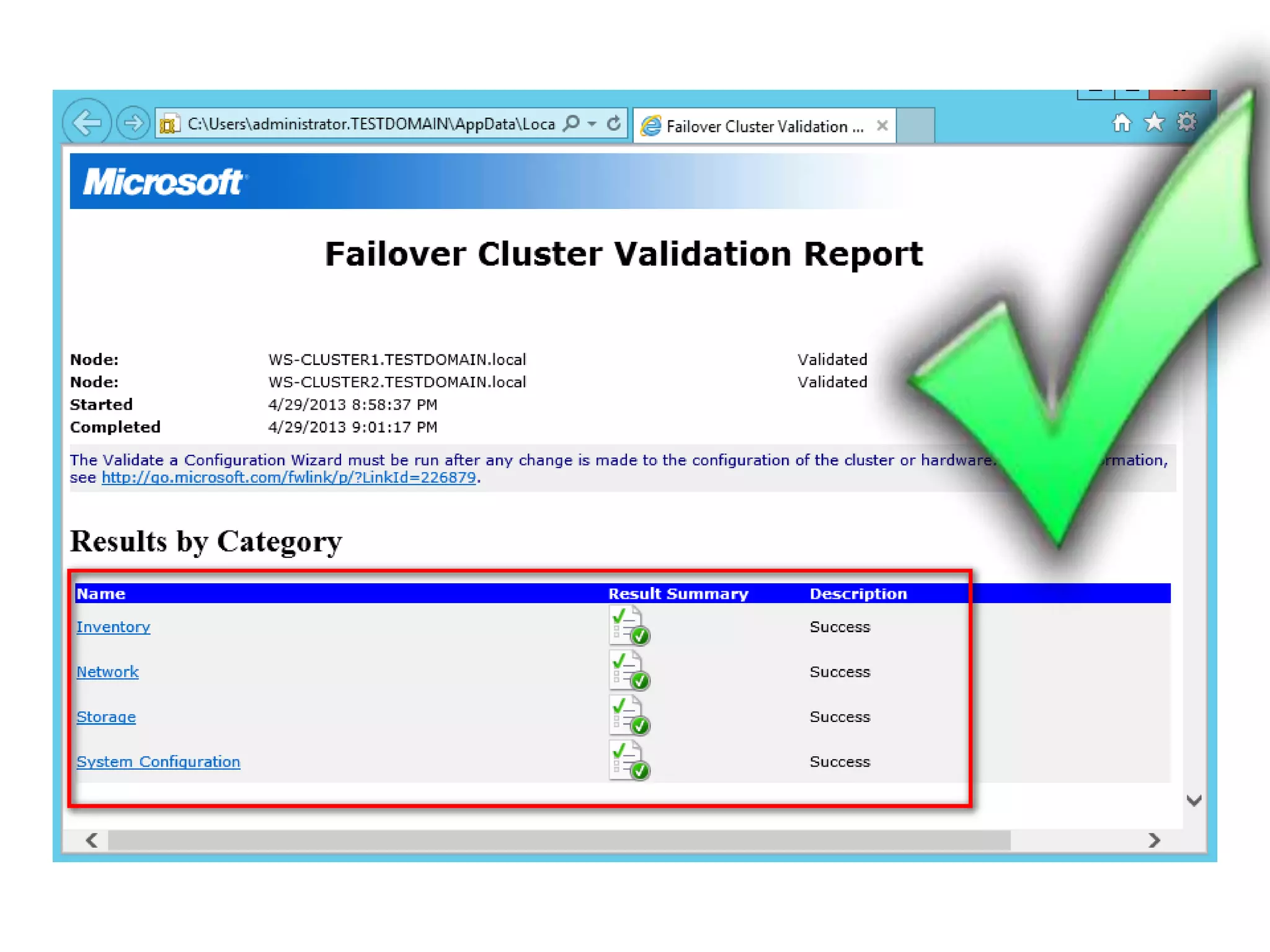Click in the address bar path field
Viewport: 1270px width, 952px height.
point(370,124)
